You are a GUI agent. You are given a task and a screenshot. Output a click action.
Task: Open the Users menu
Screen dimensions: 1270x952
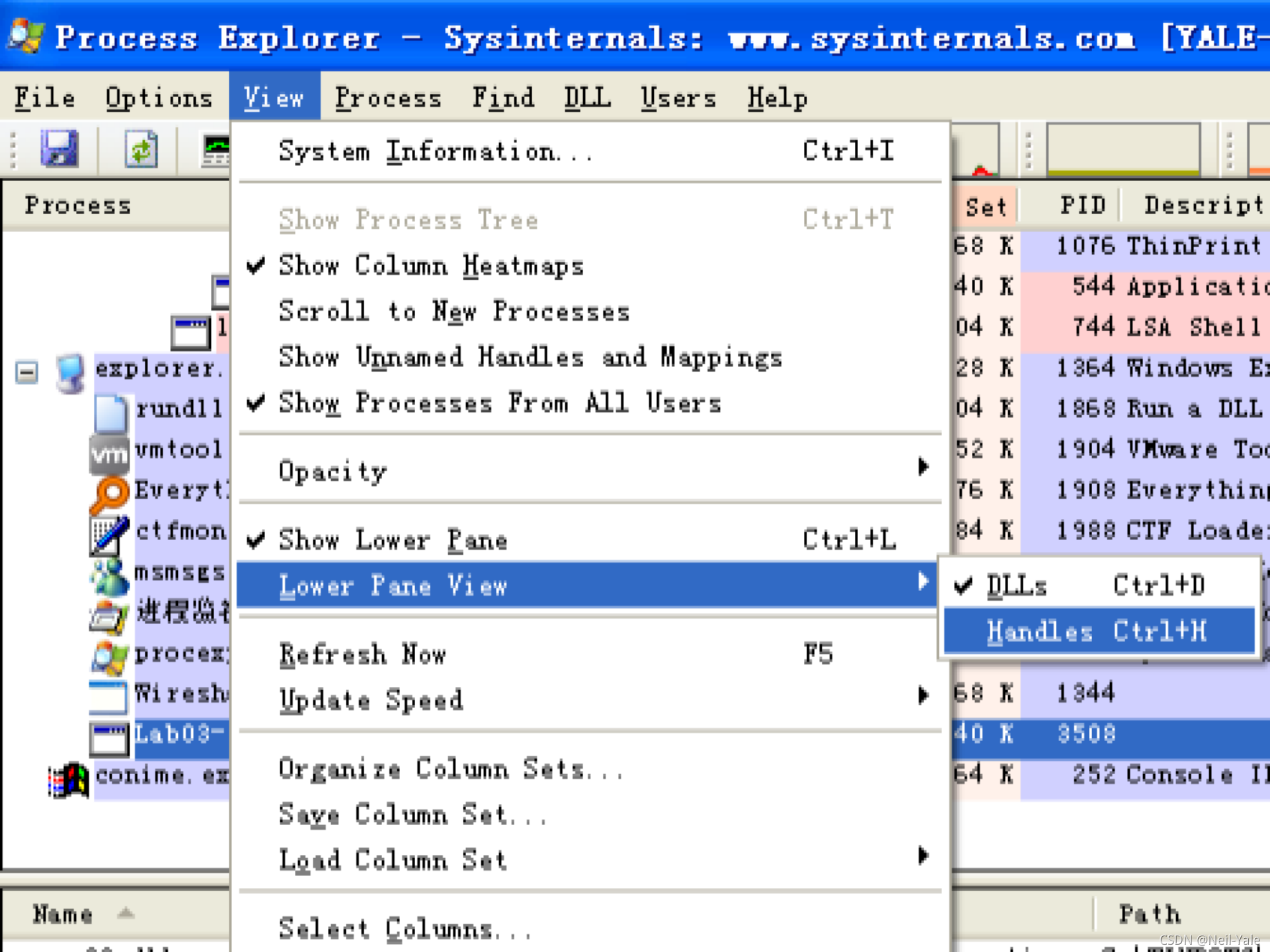pyautogui.click(x=678, y=98)
